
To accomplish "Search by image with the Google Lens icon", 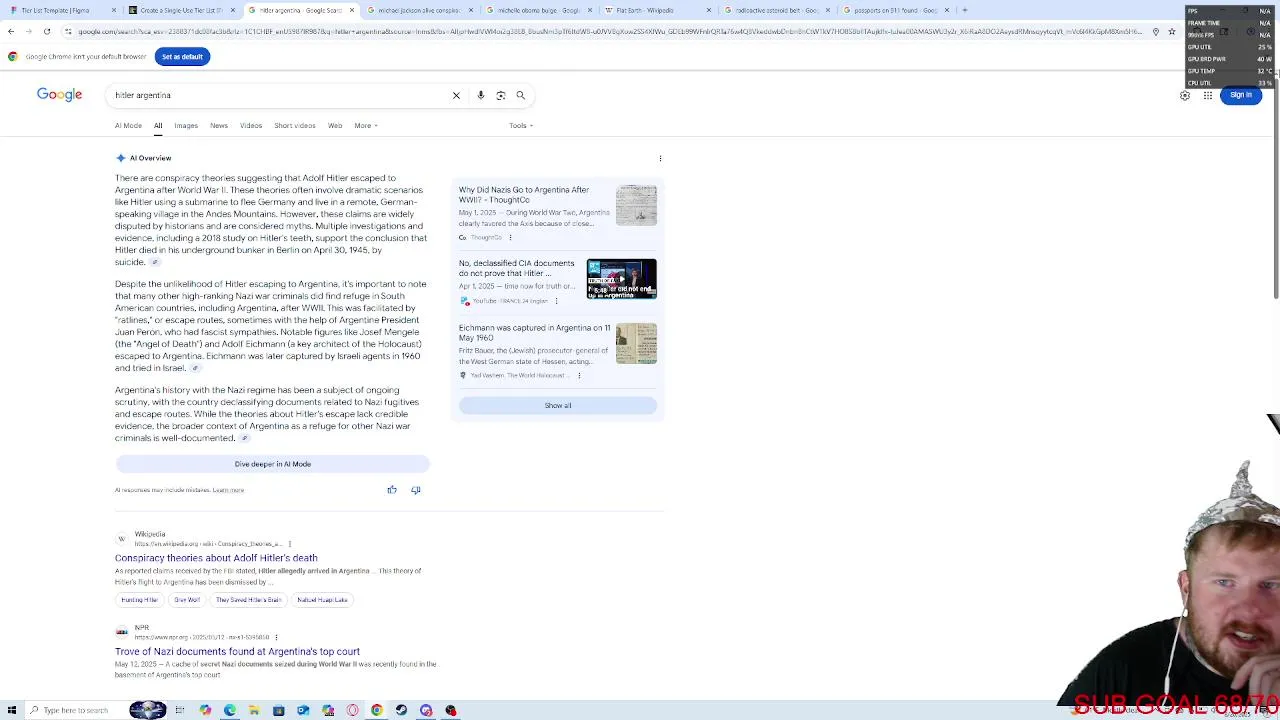I will click(x=500, y=95).
